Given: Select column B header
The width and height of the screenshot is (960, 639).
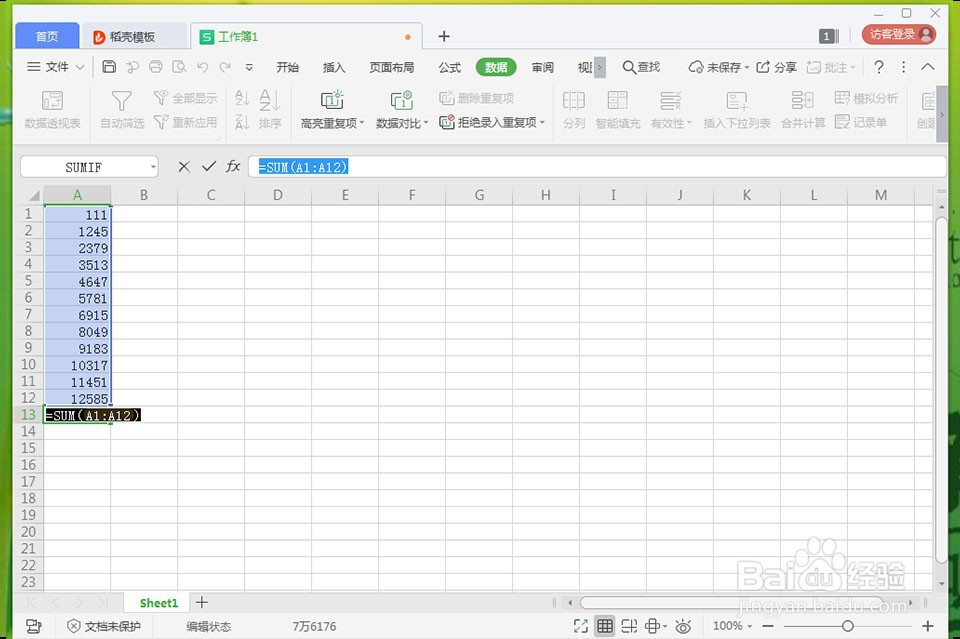Looking at the screenshot, I should (144, 195).
